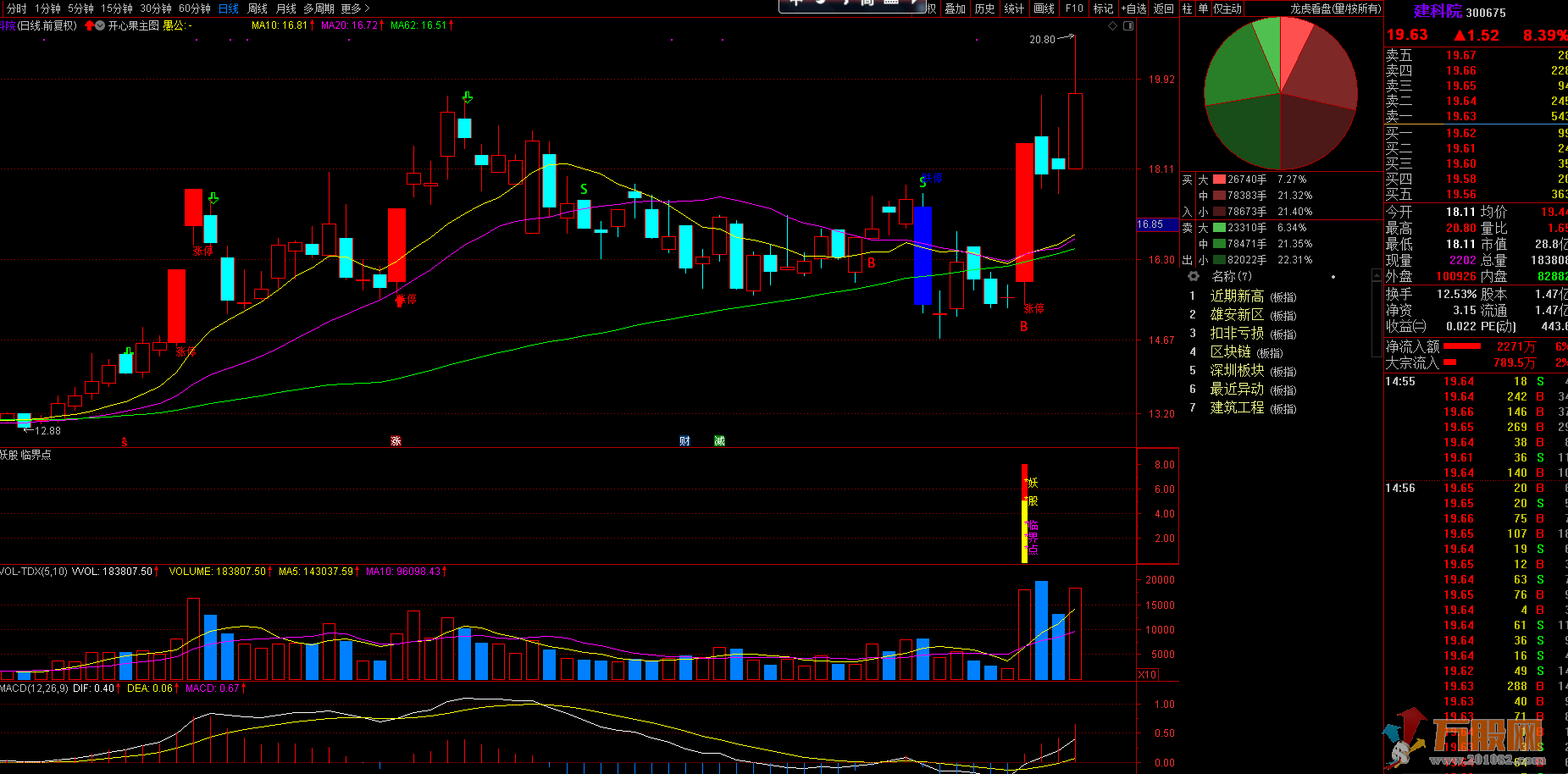1568x774 pixels.
Task: Switch to the 月线 monthly chart tab
Action: pyautogui.click(x=286, y=8)
